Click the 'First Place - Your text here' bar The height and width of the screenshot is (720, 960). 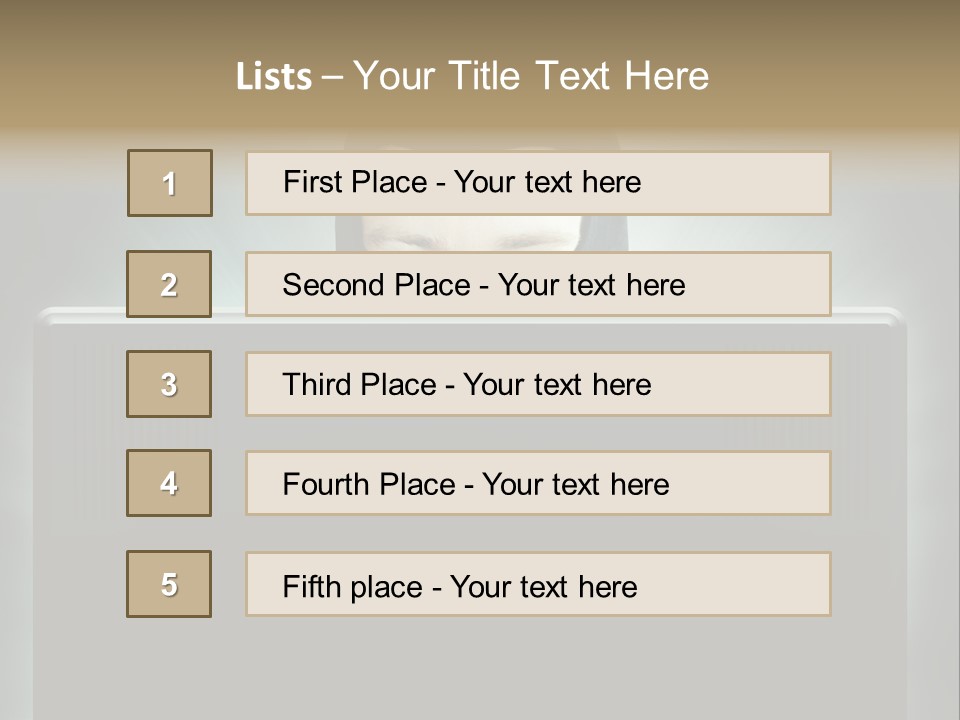538,183
